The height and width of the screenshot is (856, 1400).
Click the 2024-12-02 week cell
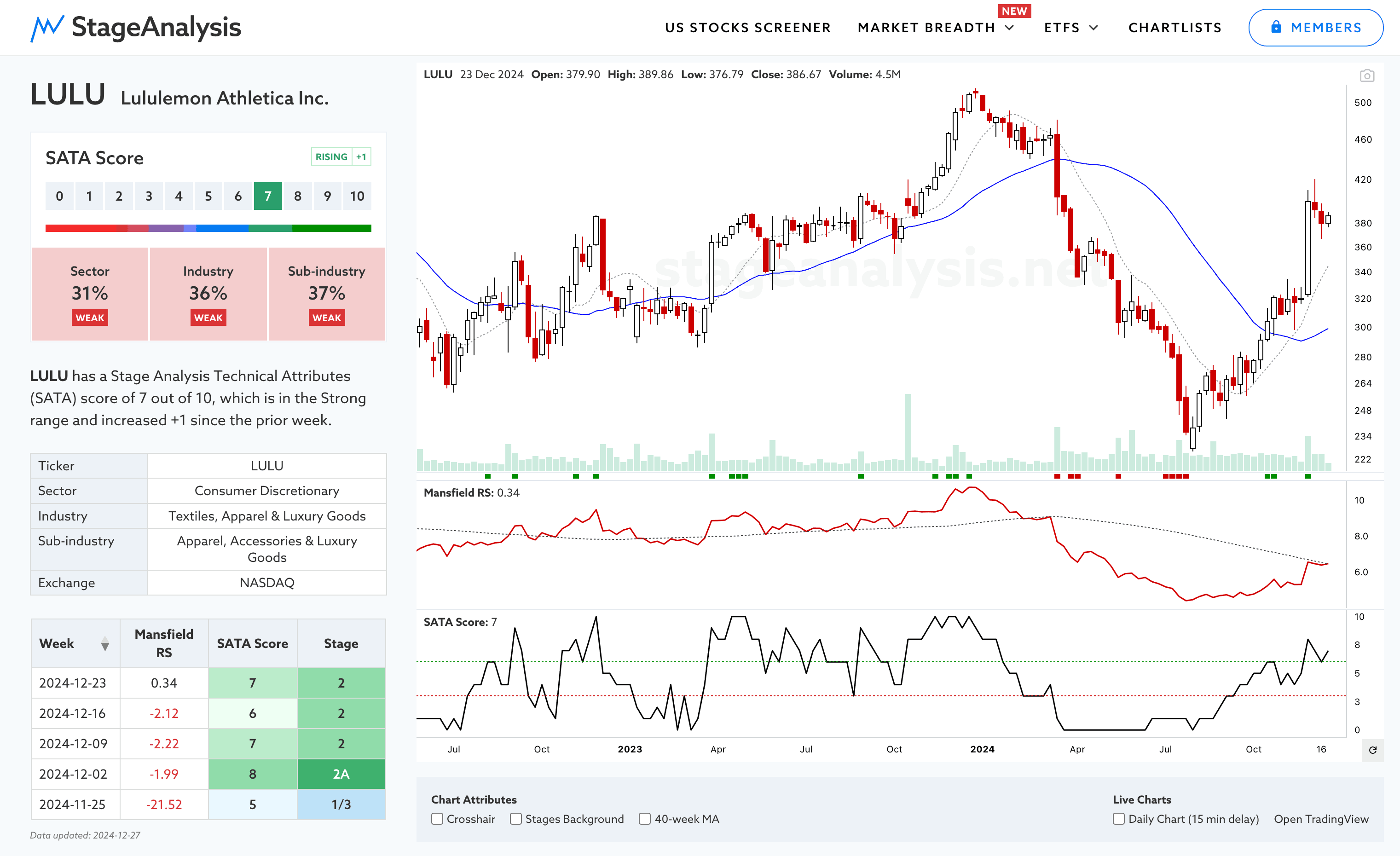coord(75,774)
